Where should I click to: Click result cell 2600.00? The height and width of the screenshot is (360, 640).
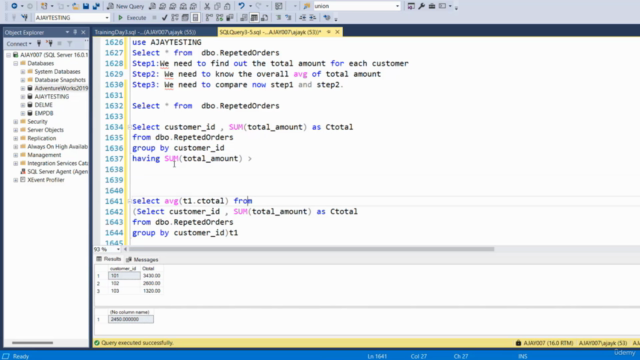point(152,283)
